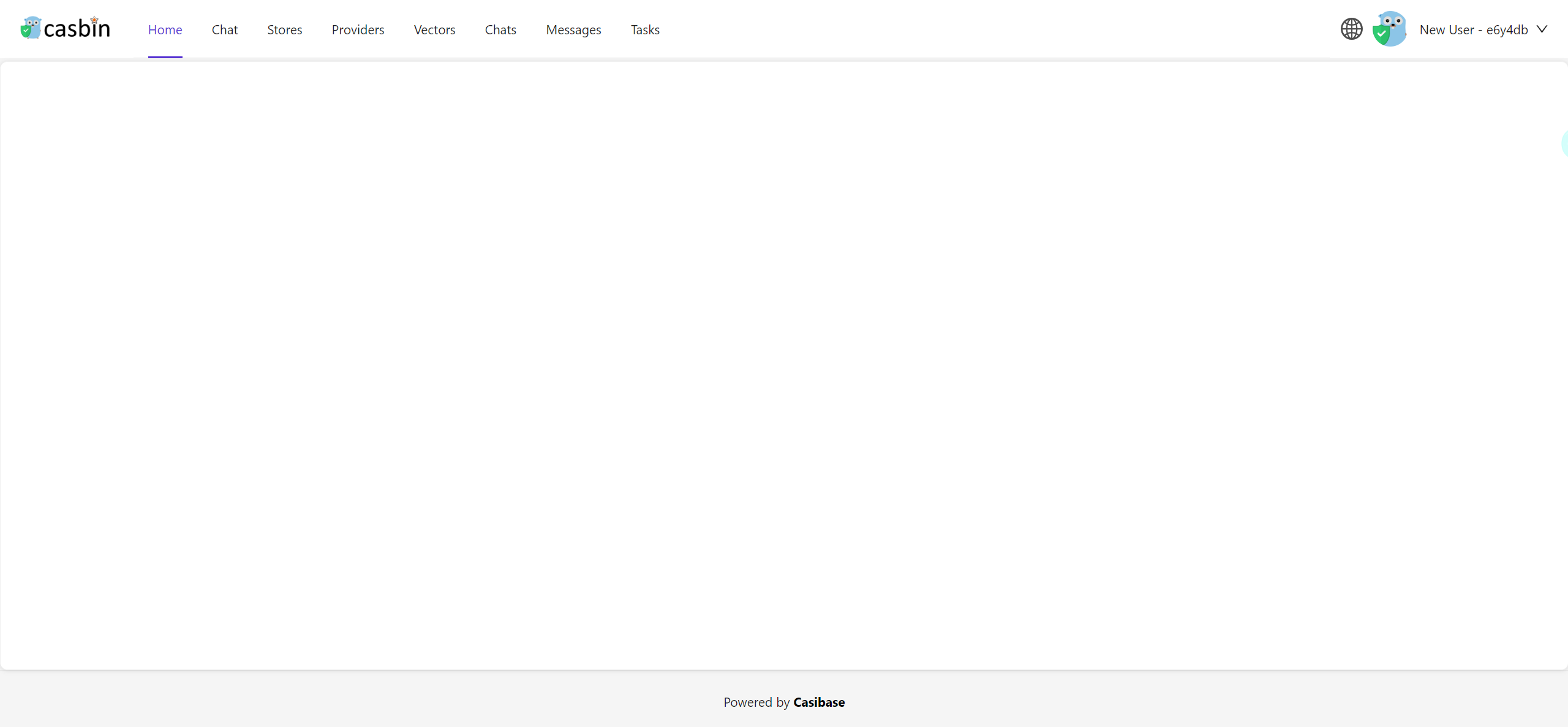Open the New User - e6y4db account menu
The image size is (1568, 727).
[1473, 29]
